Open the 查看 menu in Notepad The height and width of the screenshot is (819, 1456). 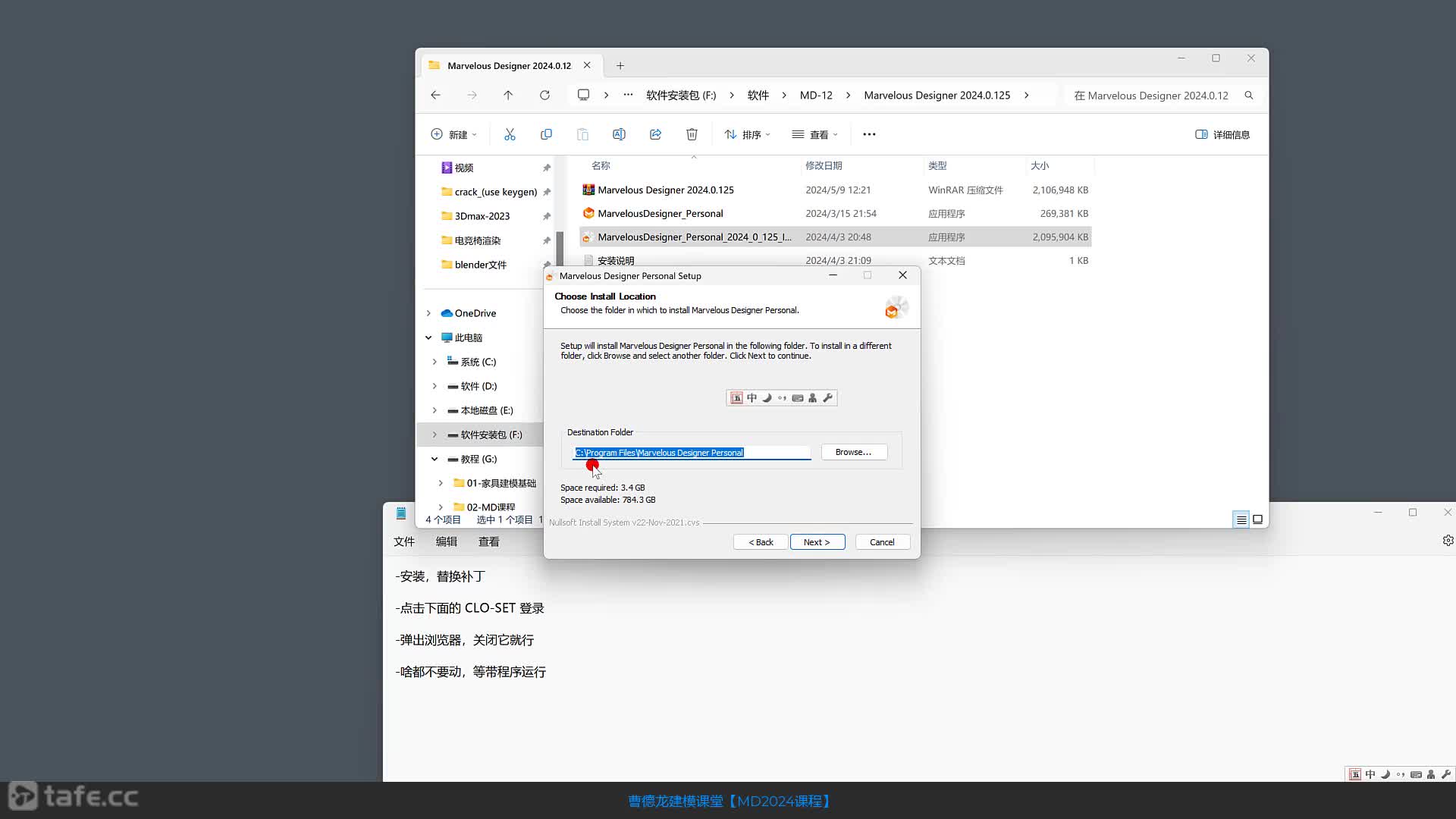pyautogui.click(x=489, y=541)
